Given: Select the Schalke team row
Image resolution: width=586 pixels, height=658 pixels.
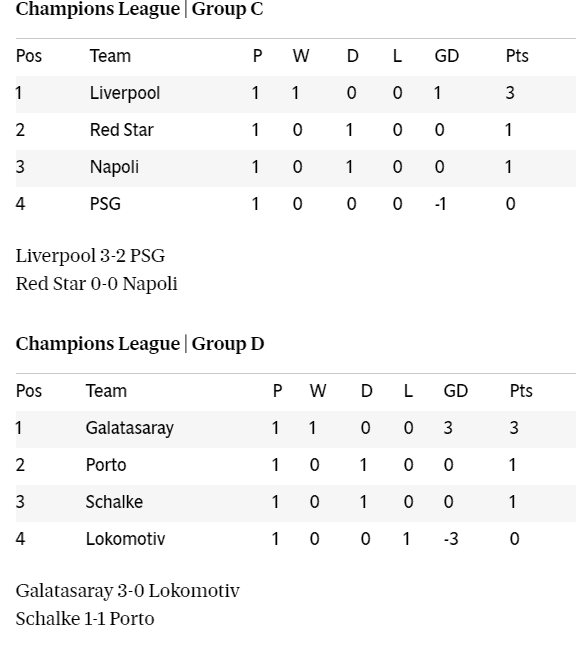Looking at the screenshot, I should click(296, 503).
